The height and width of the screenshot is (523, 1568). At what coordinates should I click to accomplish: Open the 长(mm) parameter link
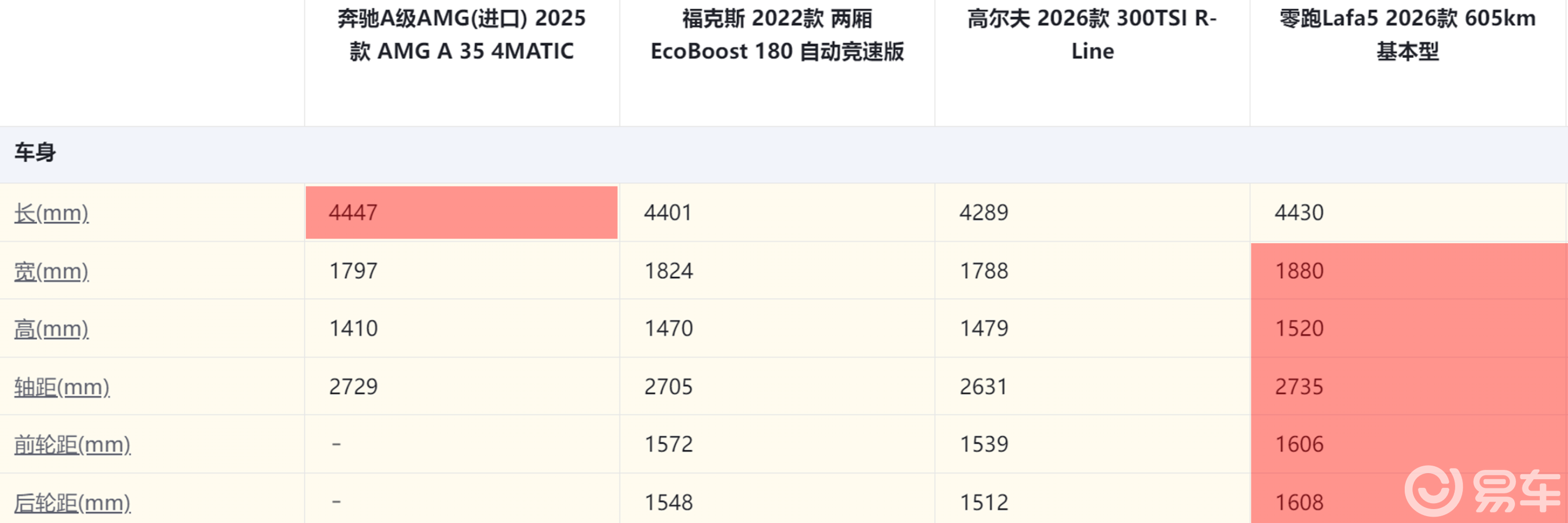[x=51, y=213]
